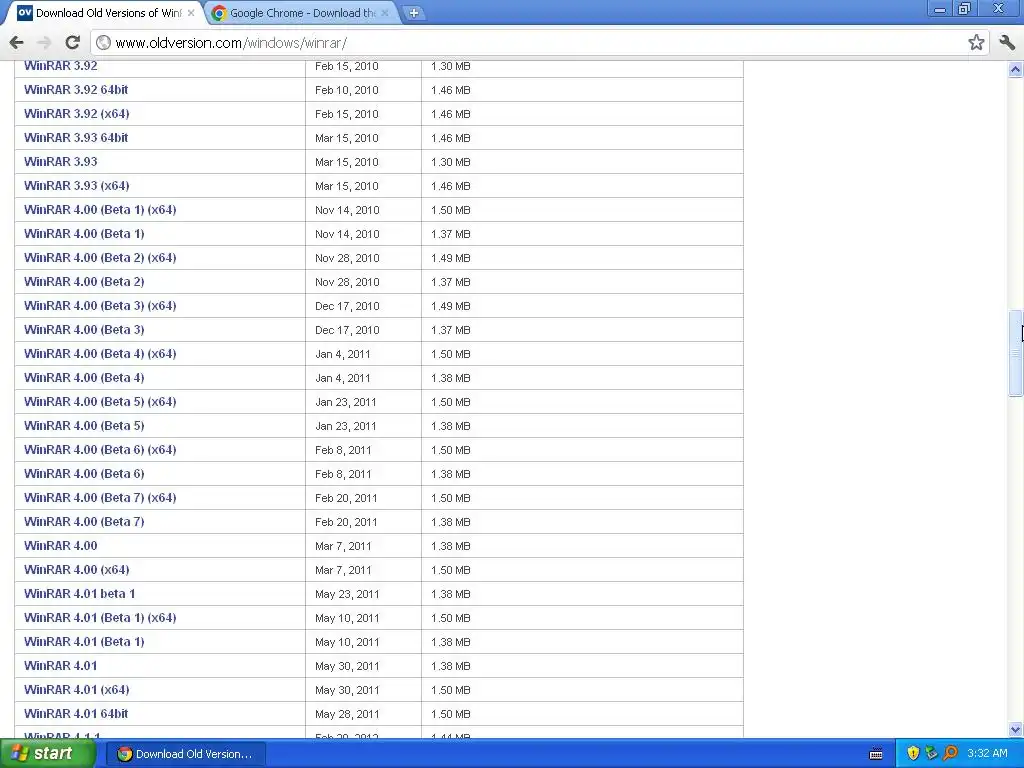1024x768 pixels.
Task: Open WinRAR 3.92 (x64) link
Action: point(76,114)
